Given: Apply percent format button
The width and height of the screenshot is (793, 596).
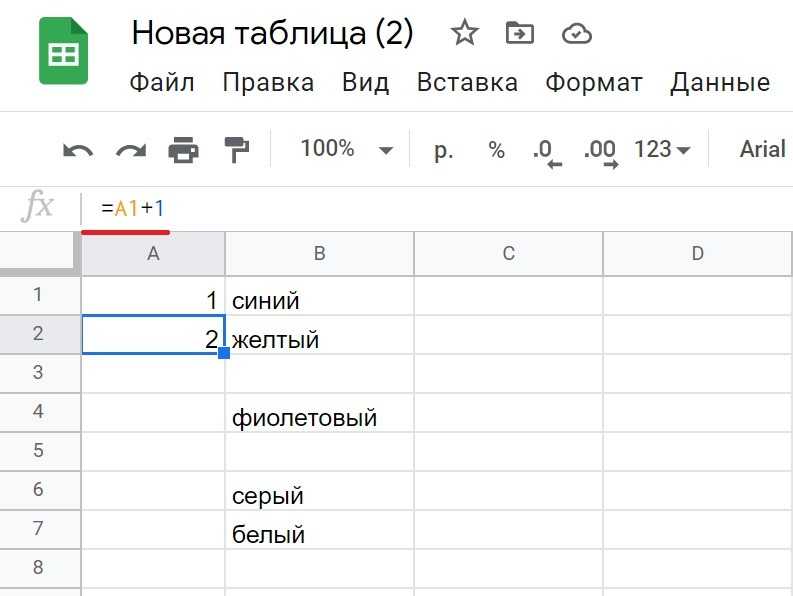Looking at the screenshot, I should [497, 150].
